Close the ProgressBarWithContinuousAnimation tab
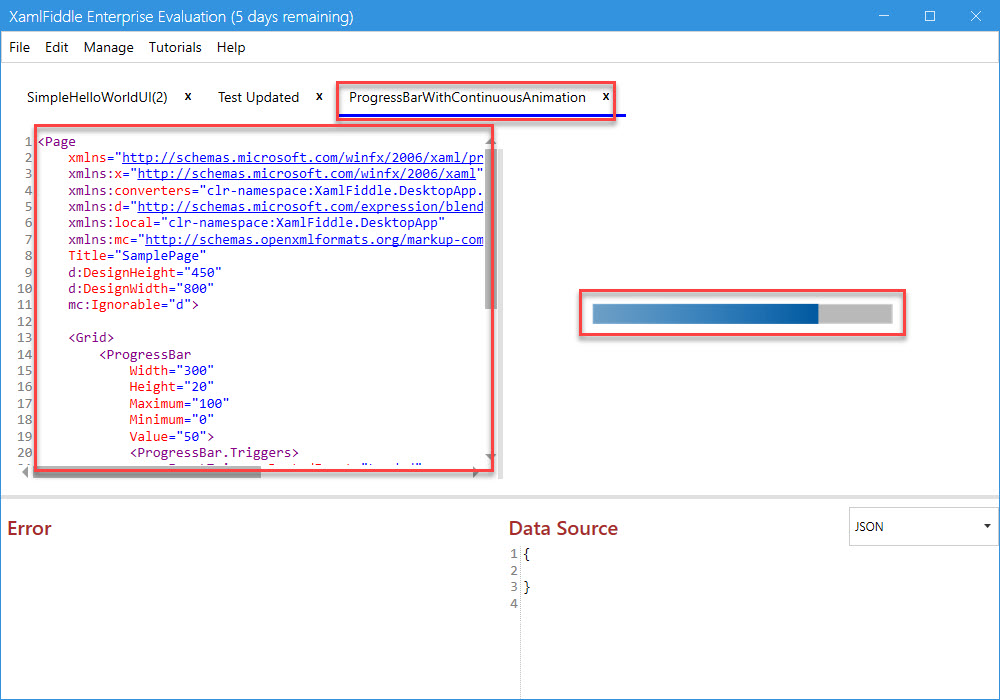The width and height of the screenshot is (1000, 700). 606,96
